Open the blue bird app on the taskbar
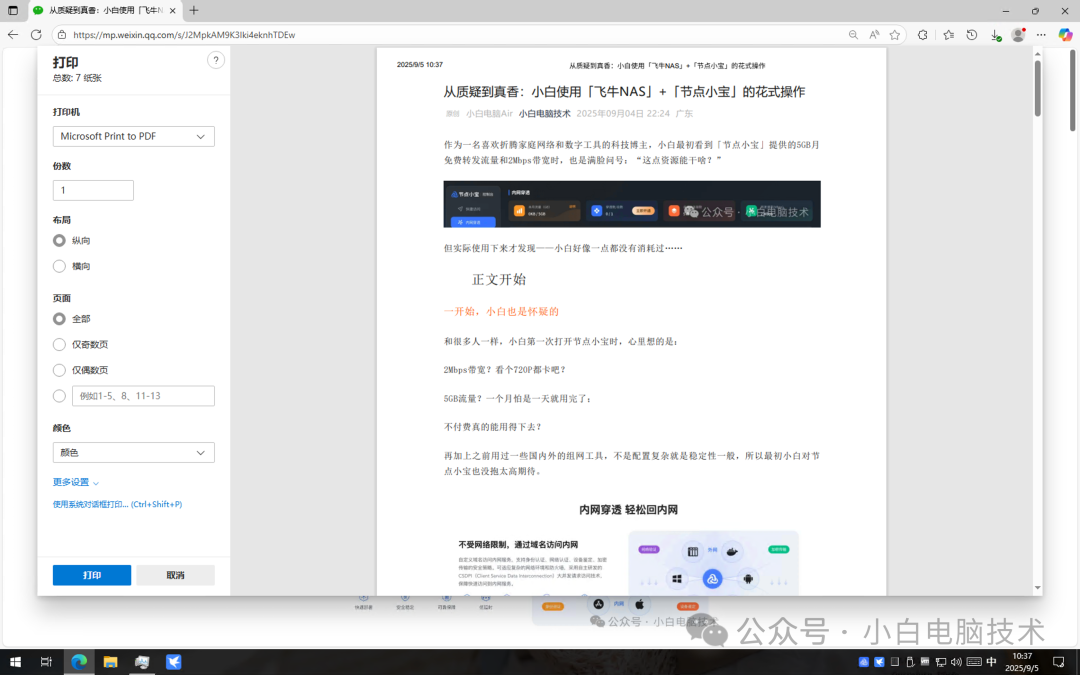Screen dimensions: 1080x675 click(174, 662)
